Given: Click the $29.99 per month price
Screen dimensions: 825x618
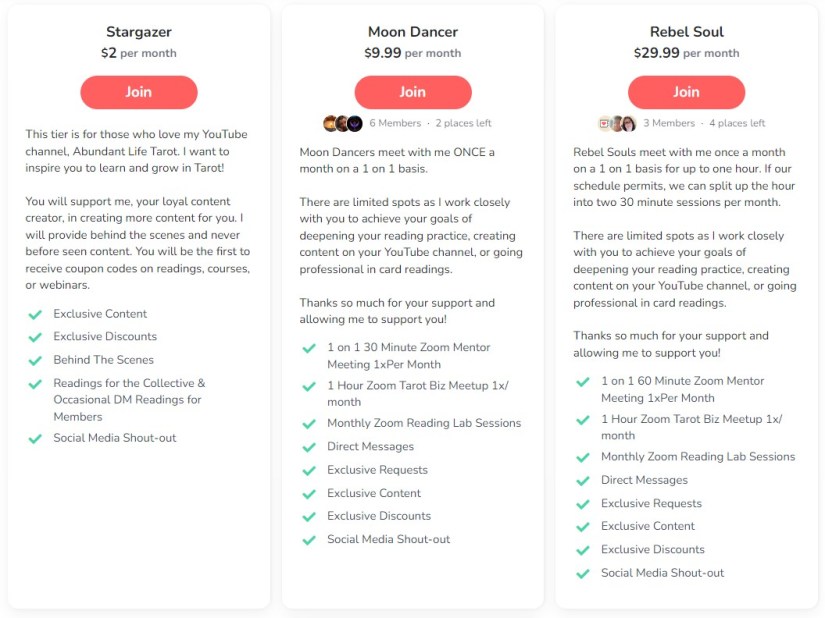Looking at the screenshot, I should [686, 53].
